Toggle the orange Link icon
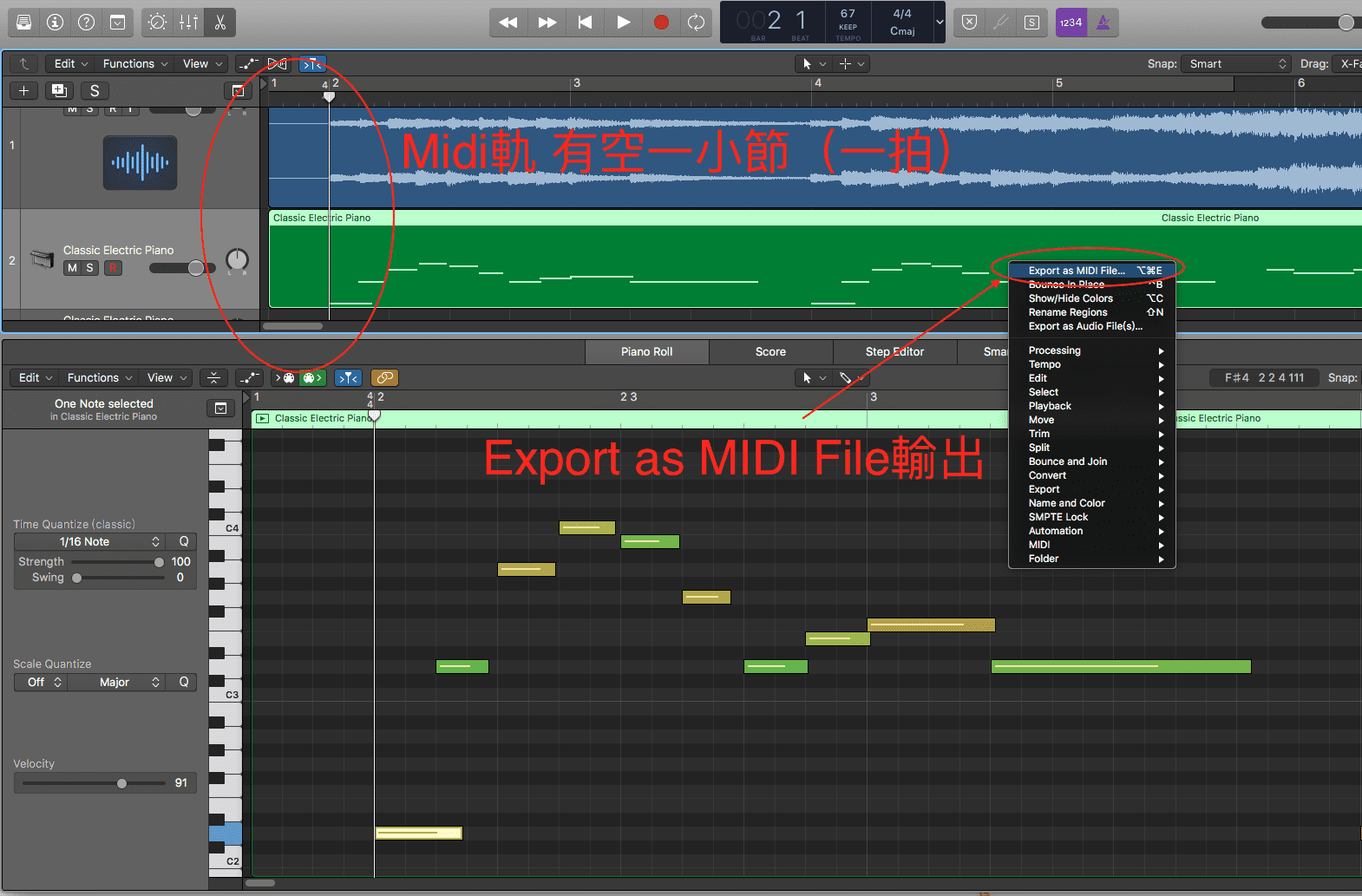The image size is (1362, 896). coord(384,377)
